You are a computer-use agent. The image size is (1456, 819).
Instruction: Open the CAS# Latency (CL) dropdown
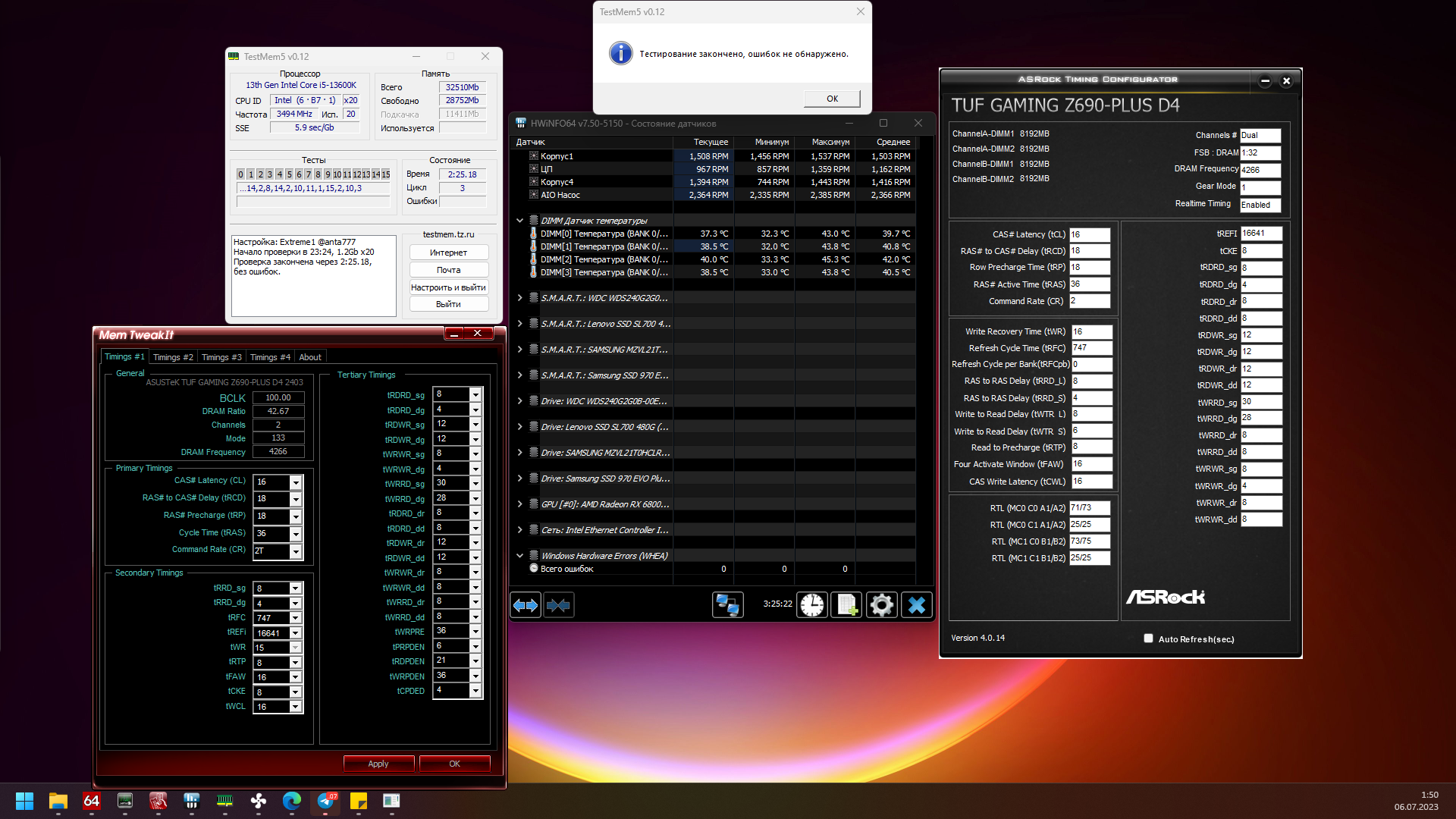point(296,482)
